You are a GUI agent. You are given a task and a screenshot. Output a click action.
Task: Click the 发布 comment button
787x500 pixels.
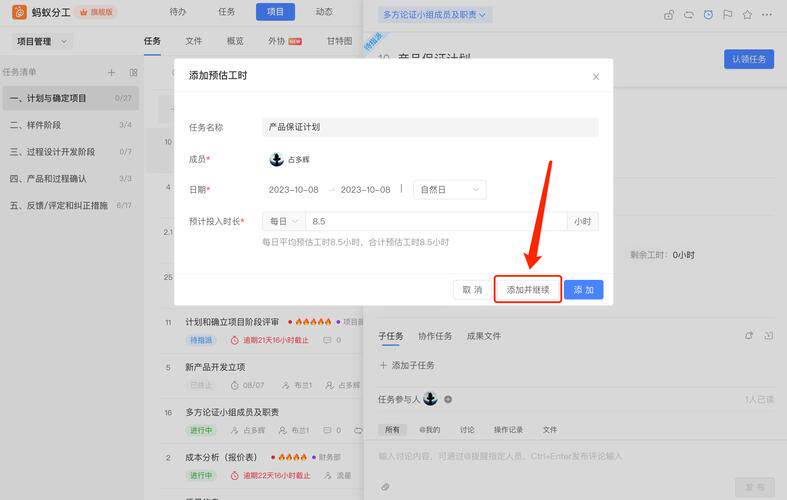[755, 487]
